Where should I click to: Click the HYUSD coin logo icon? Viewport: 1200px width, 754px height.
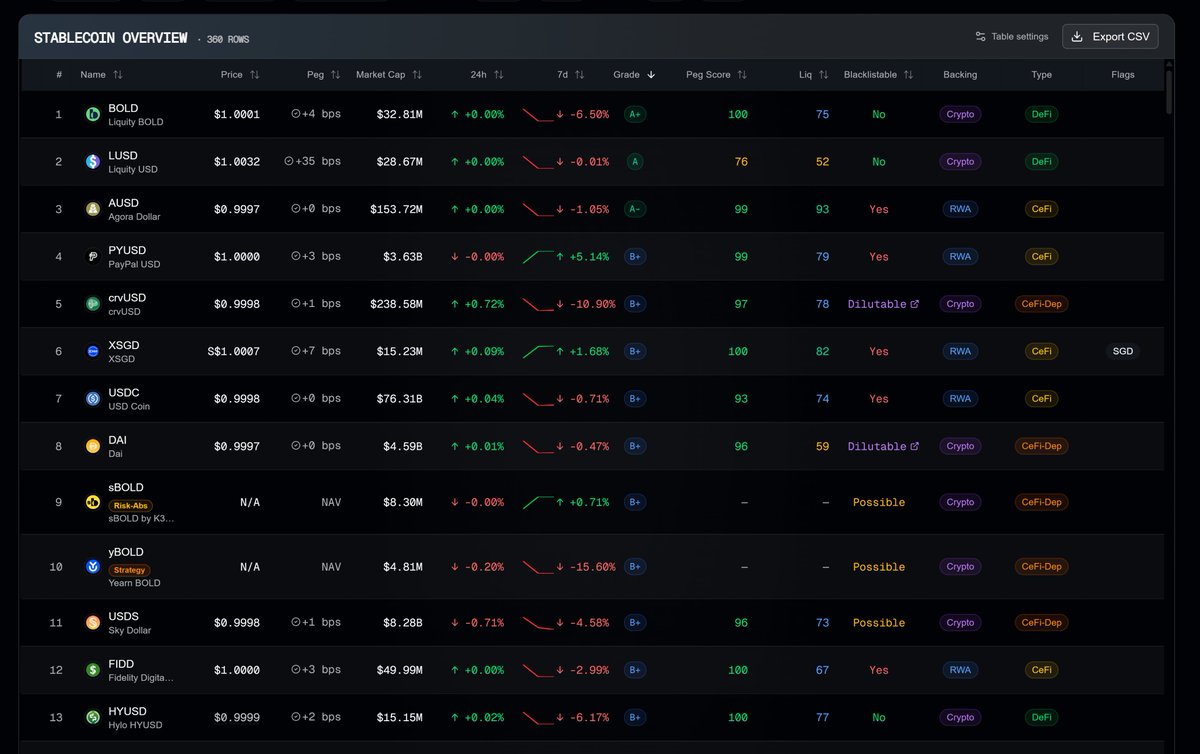pyautogui.click(x=92, y=717)
